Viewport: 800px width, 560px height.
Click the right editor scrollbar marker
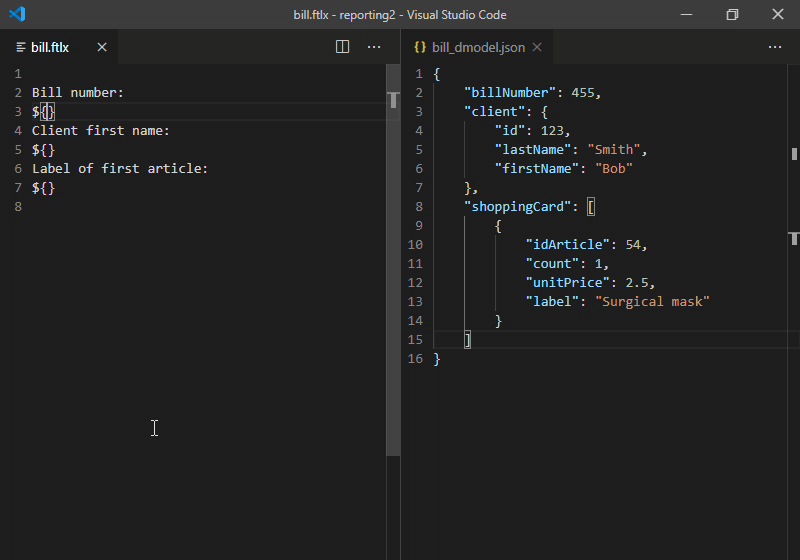(794, 154)
